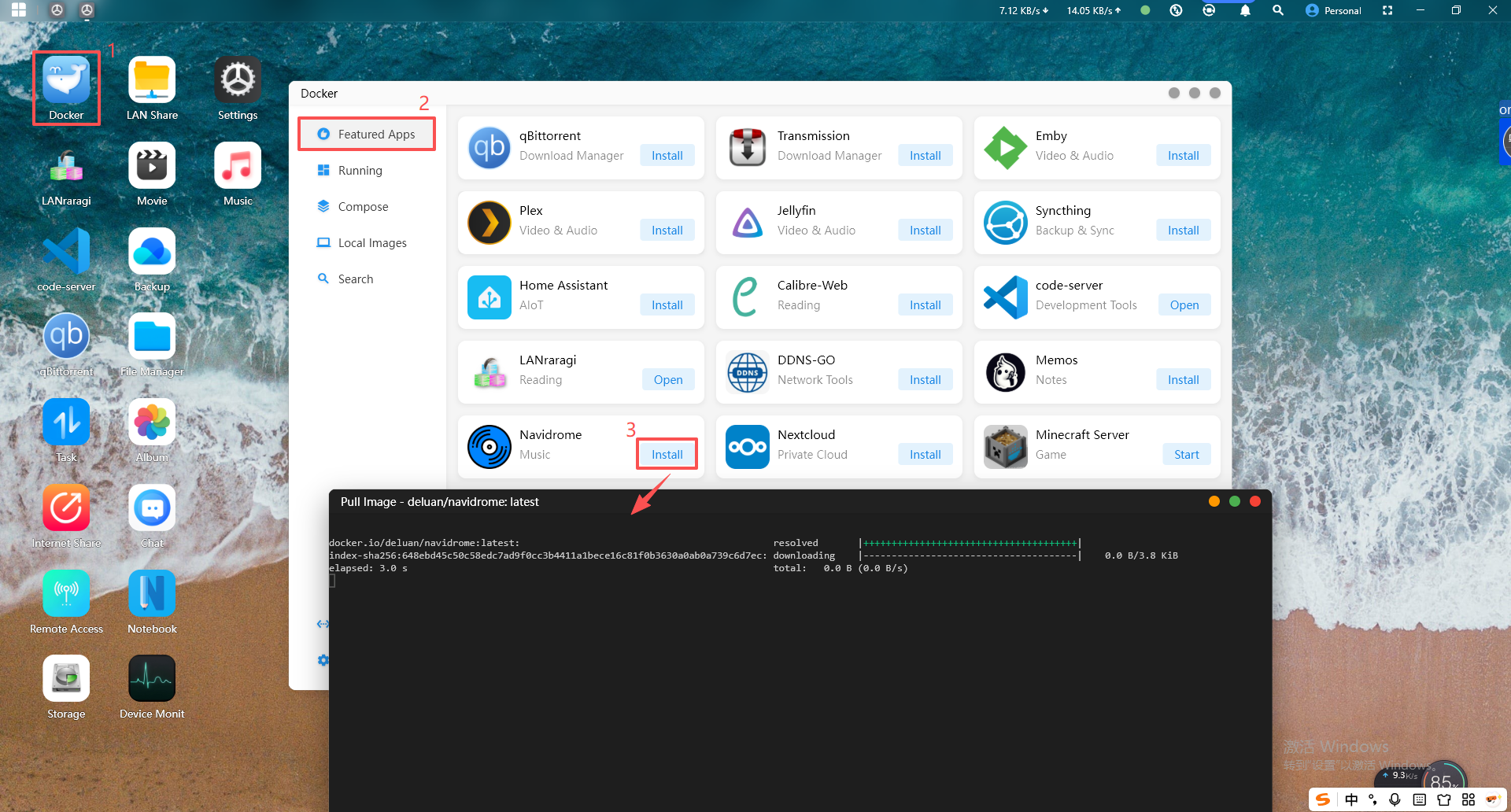1511x812 pixels.
Task: Launch the code-server desktop icon
Action: coord(66,252)
